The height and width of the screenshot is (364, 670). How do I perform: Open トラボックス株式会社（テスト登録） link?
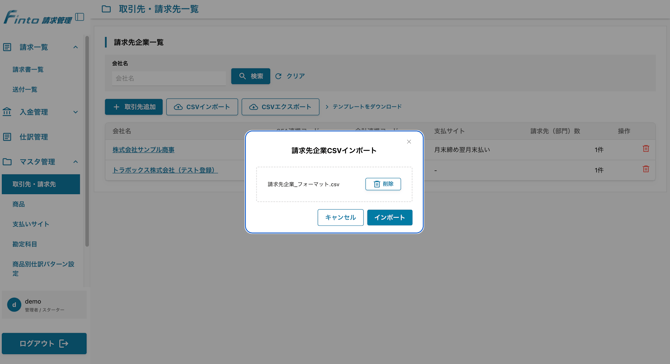pyautogui.click(x=165, y=170)
